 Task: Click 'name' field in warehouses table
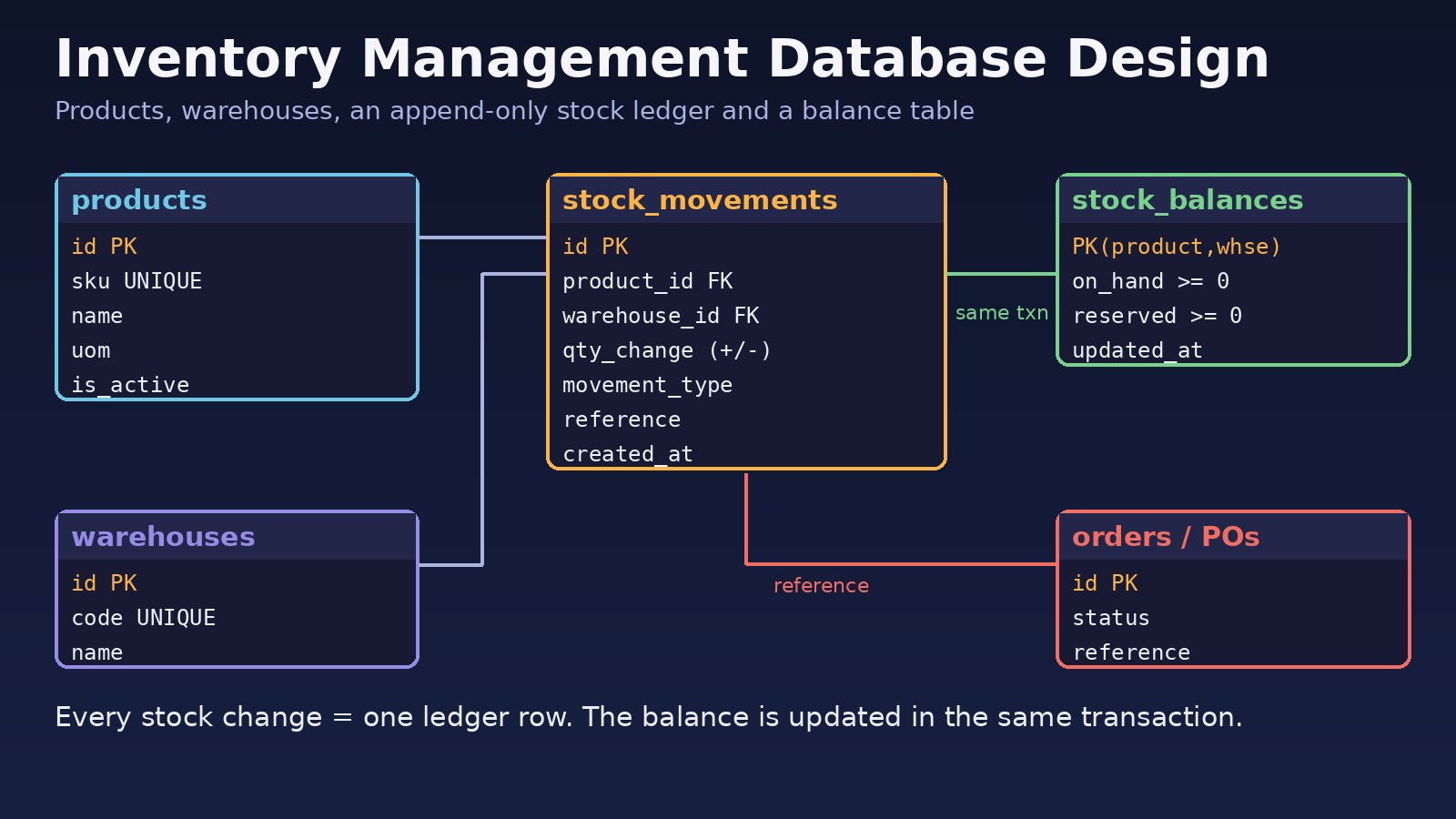[97, 652]
